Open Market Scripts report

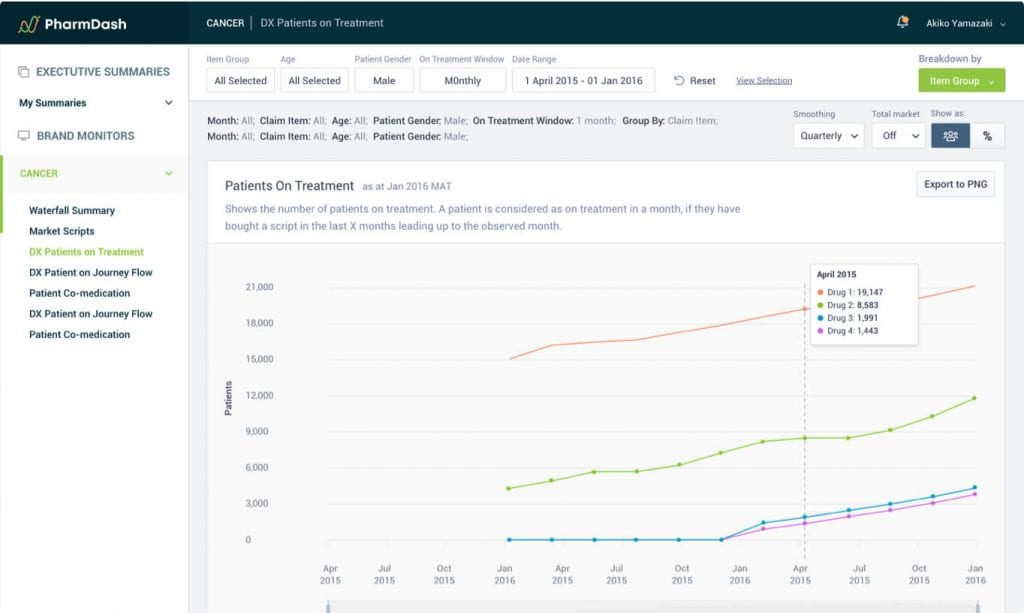click(x=61, y=231)
